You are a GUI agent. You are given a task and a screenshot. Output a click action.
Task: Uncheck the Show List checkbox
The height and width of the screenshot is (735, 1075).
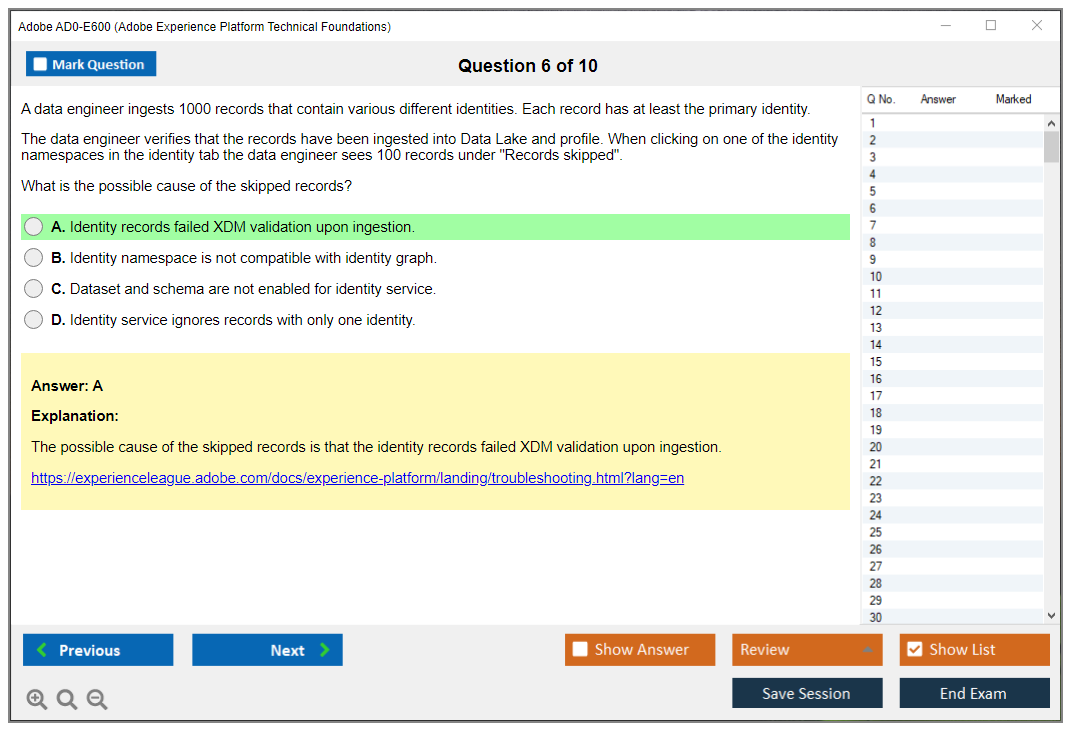coord(914,650)
